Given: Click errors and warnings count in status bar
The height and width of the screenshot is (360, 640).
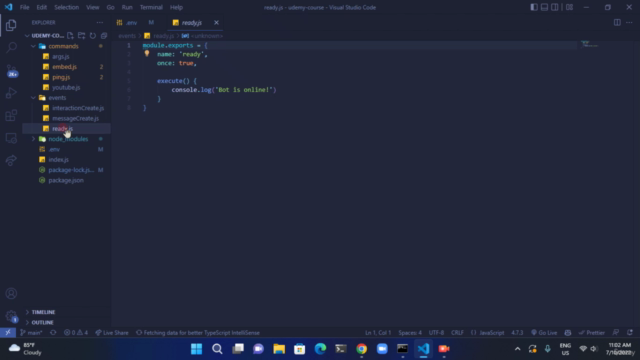Looking at the screenshot, I should point(76,333).
